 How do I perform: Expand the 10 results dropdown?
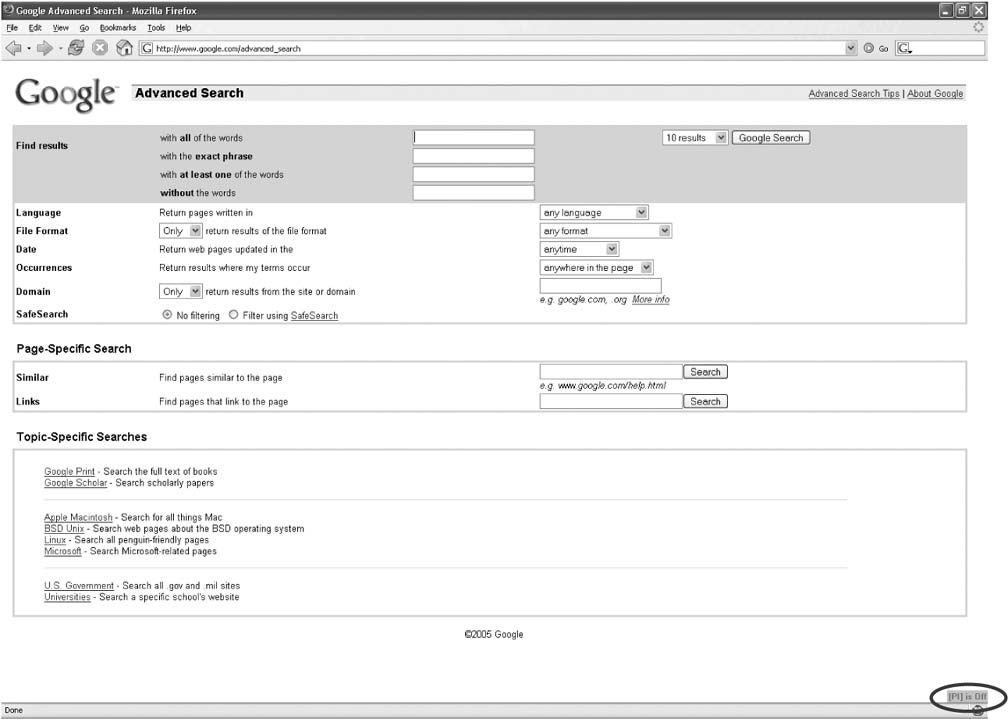click(x=694, y=138)
